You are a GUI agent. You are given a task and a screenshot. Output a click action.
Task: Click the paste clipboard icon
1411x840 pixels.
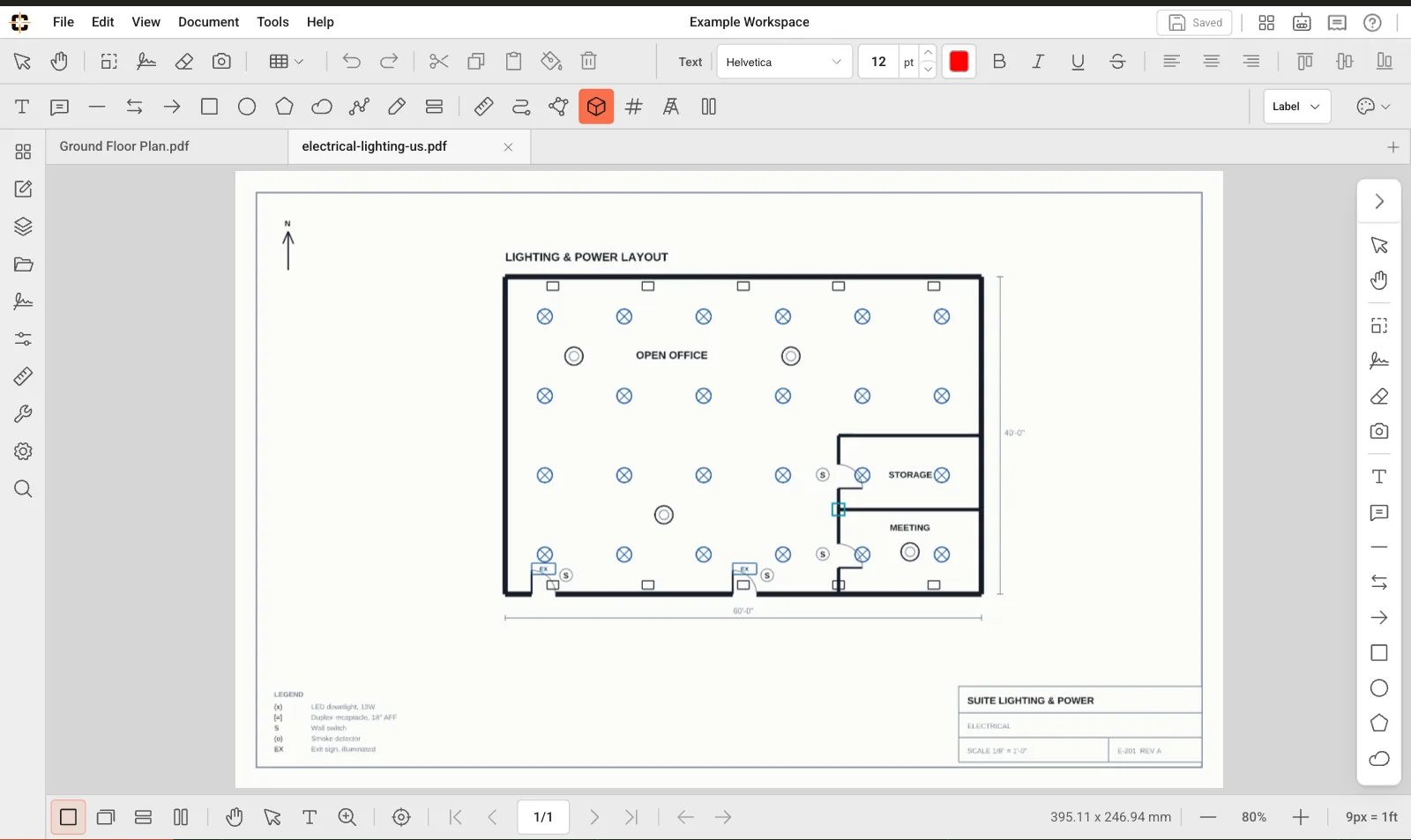click(514, 62)
